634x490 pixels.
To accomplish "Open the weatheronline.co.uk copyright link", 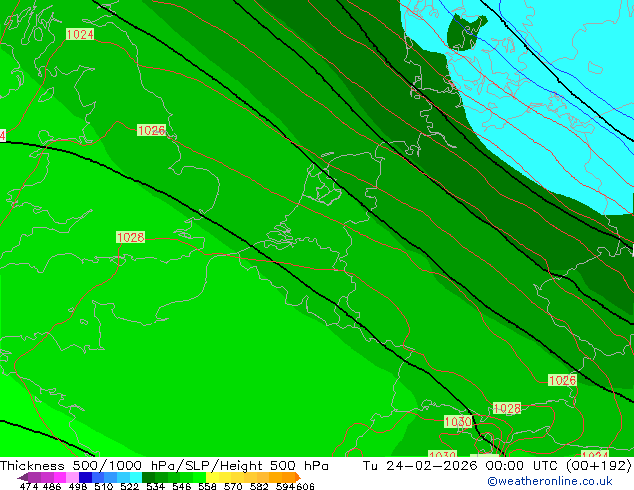I will pyautogui.click(x=550, y=481).
